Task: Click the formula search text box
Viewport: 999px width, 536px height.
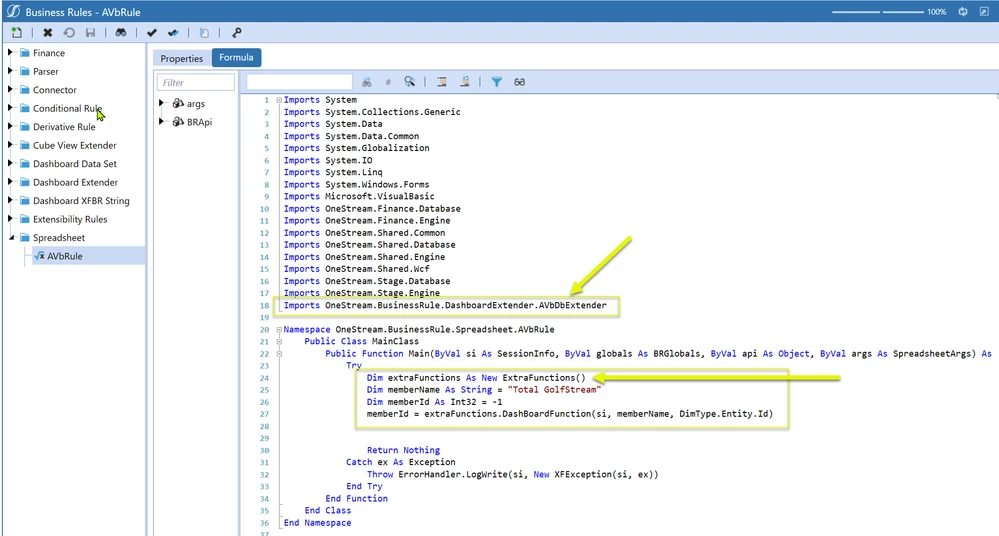Action: [299, 82]
